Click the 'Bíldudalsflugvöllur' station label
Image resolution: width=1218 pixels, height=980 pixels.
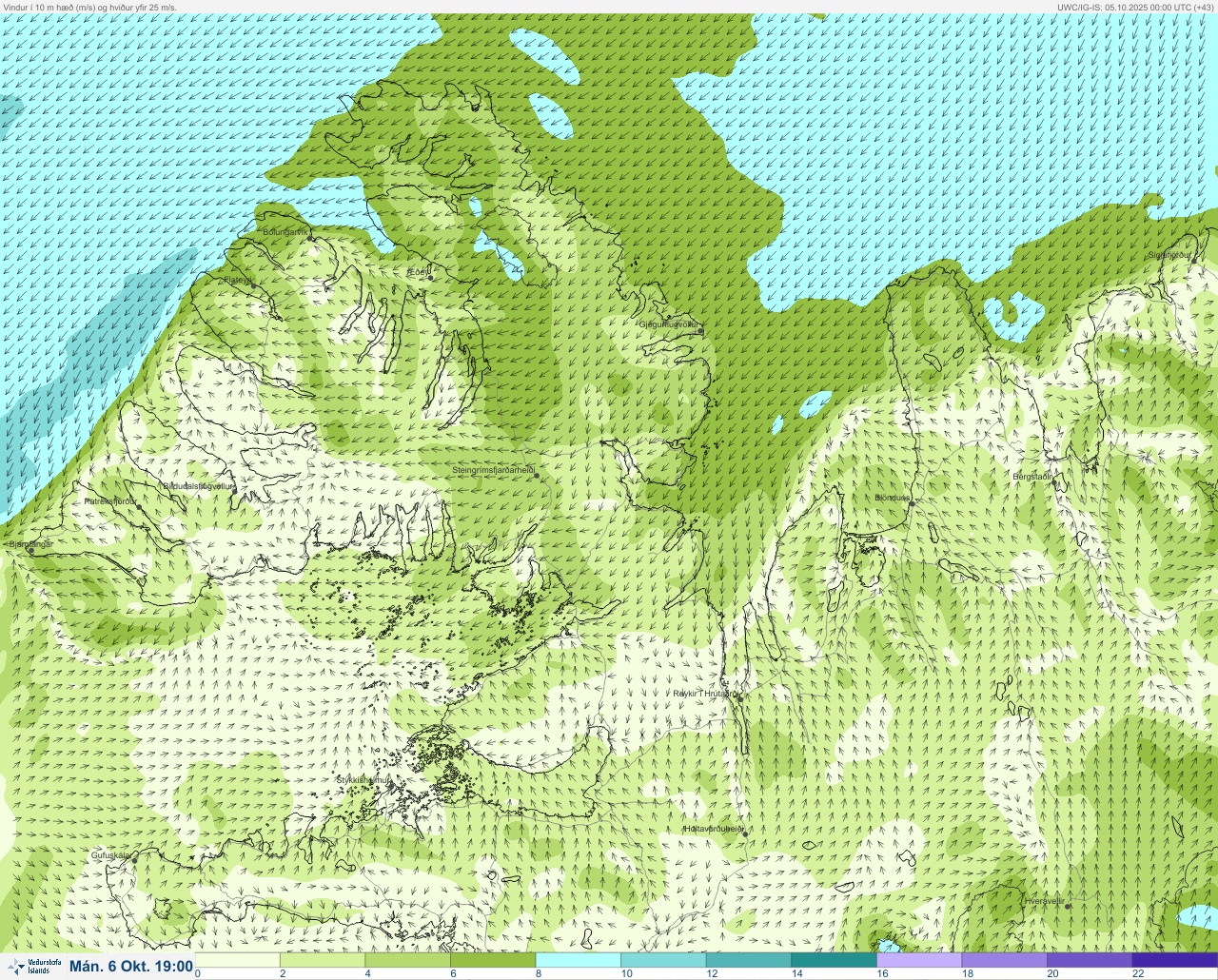coord(198,485)
